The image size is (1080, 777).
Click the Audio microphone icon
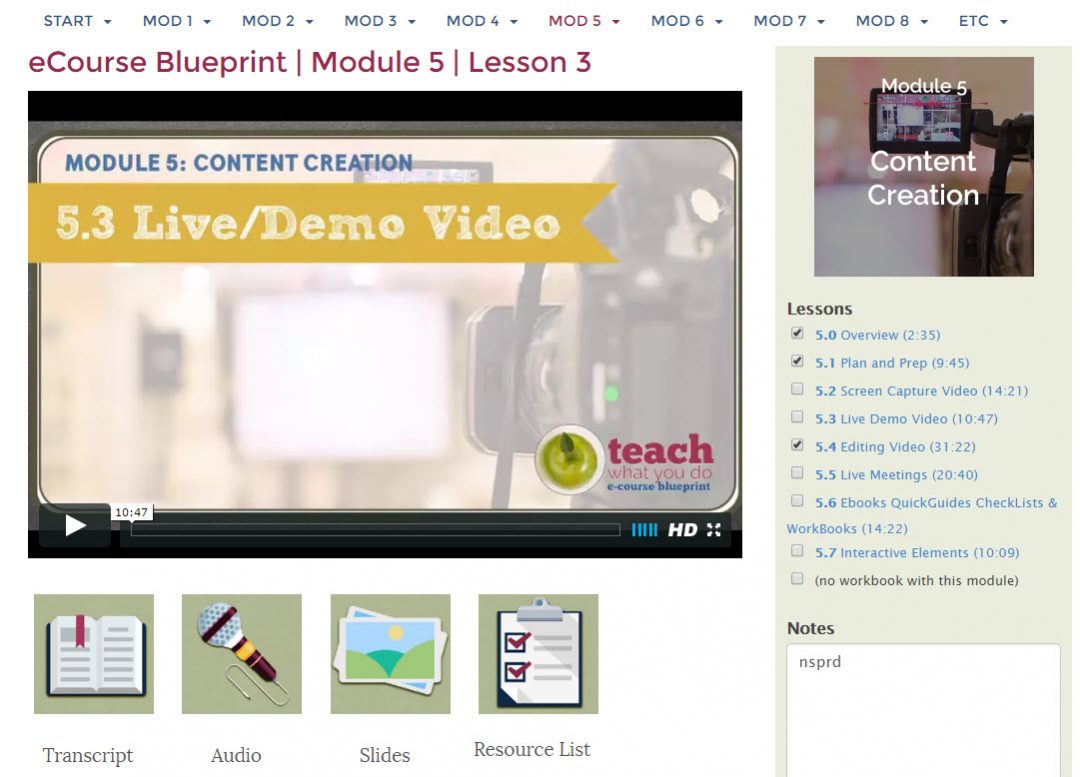[241, 650]
